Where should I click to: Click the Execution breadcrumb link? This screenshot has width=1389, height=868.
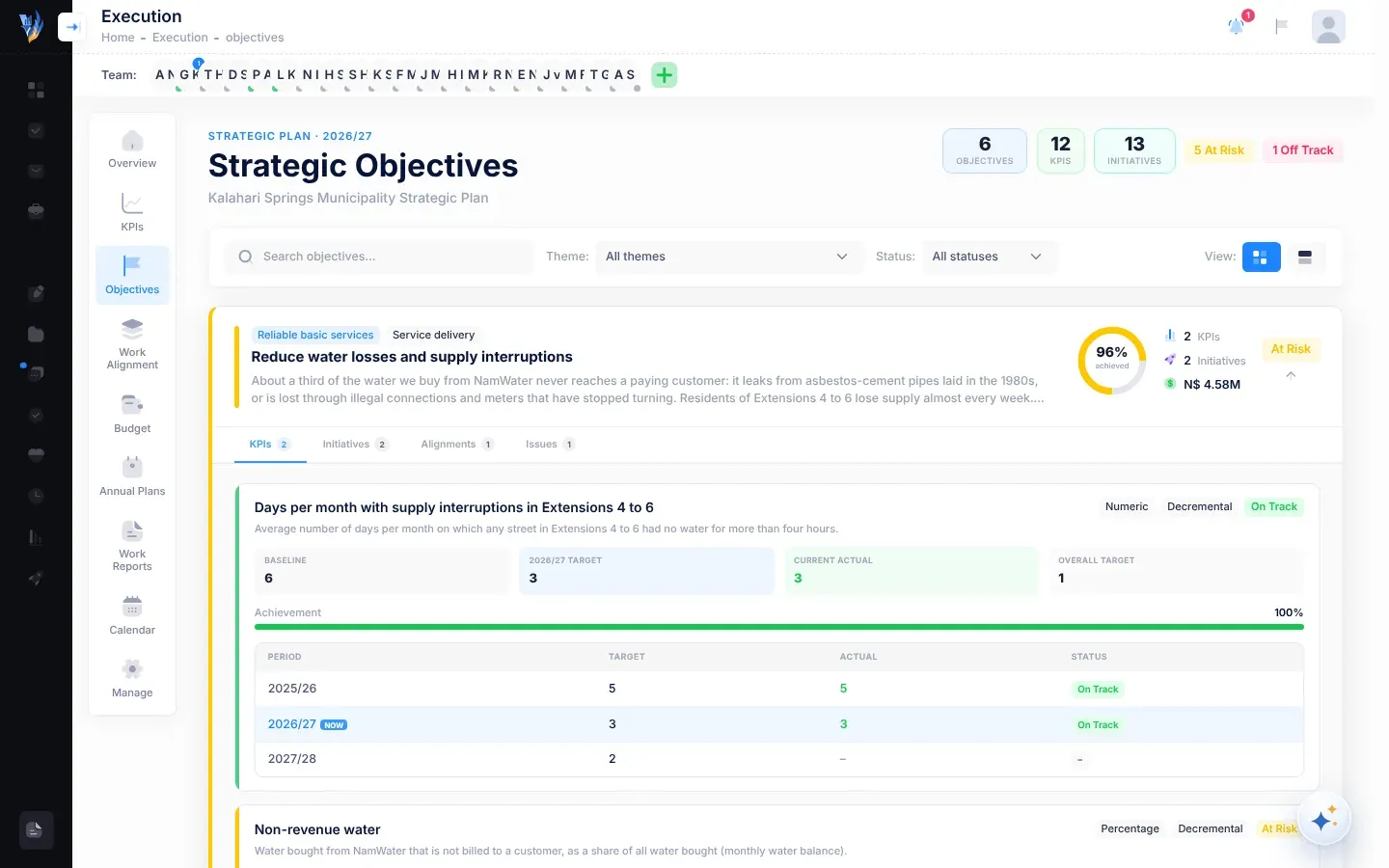180,38
